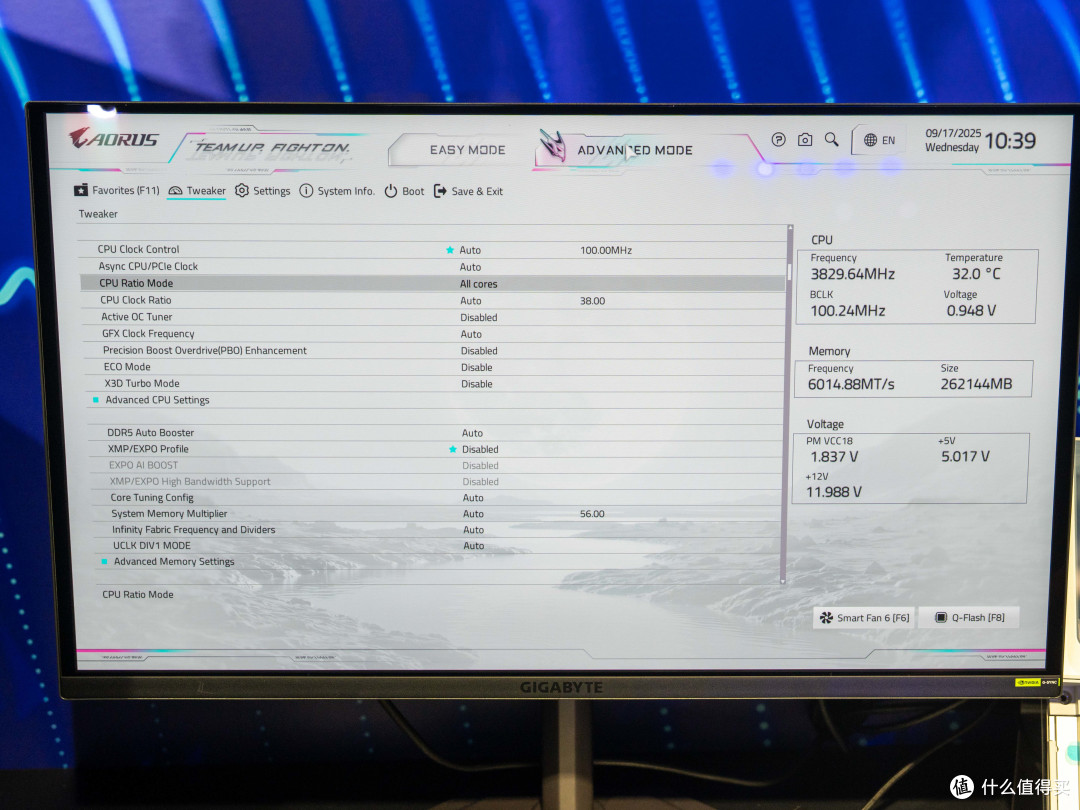Select ADVANCED MODE button
The height and width of the screenshot is (810, 1080).
point(634,150)
